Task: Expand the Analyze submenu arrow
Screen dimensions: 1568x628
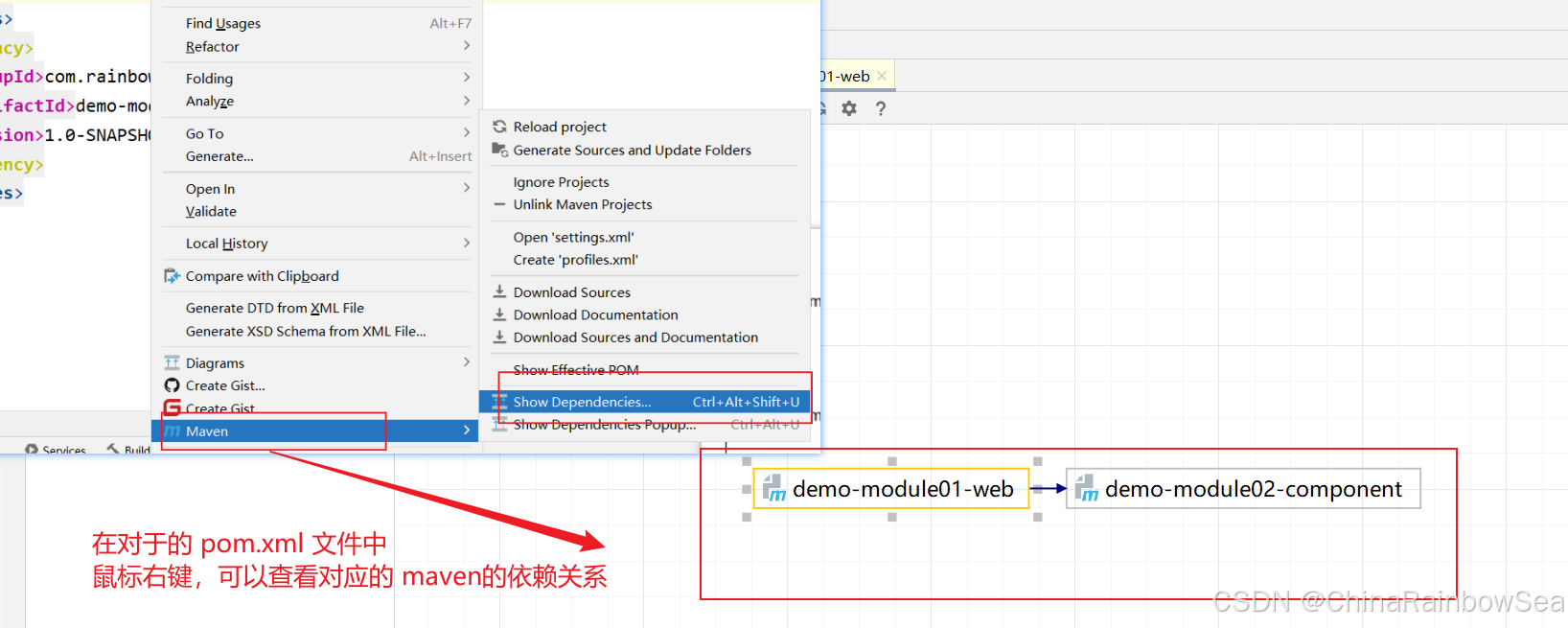Action: 467,101
